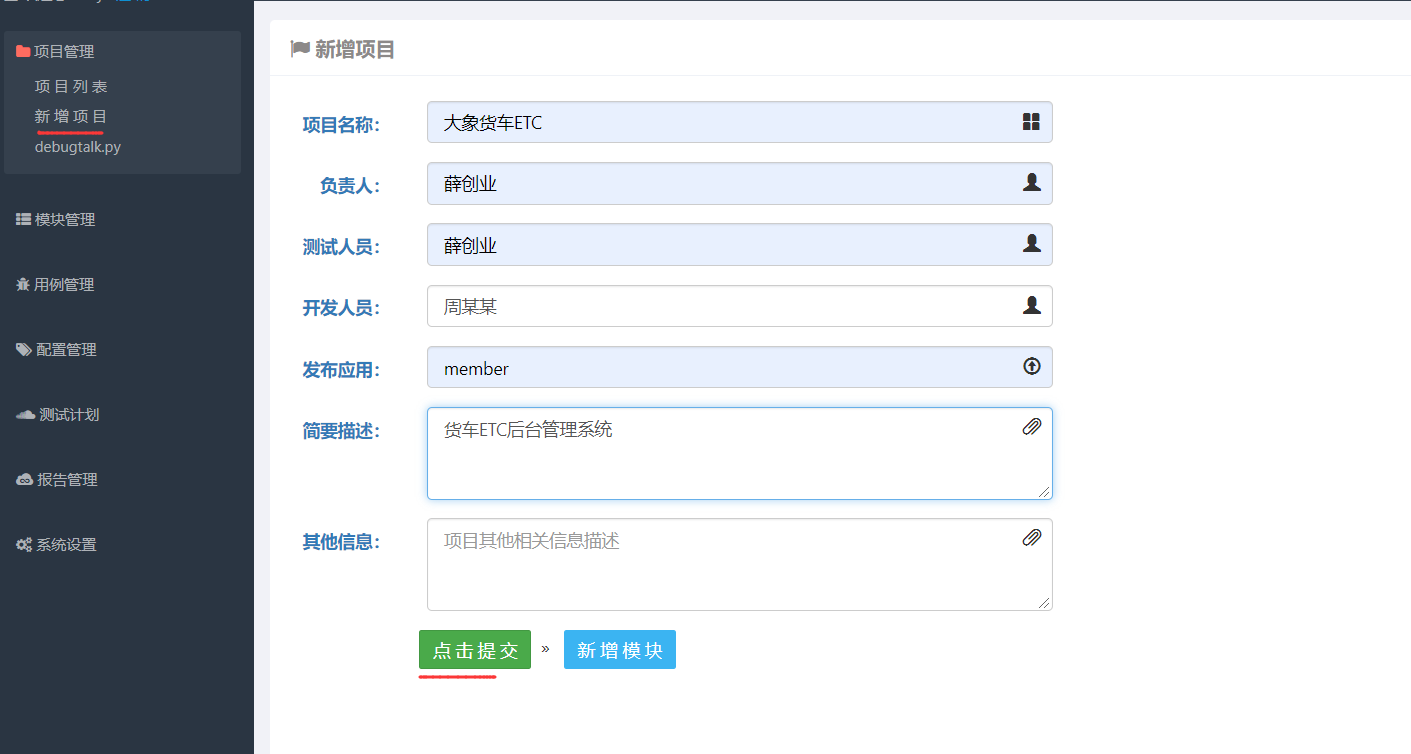Click the 开发人员: label

(341, 308)
